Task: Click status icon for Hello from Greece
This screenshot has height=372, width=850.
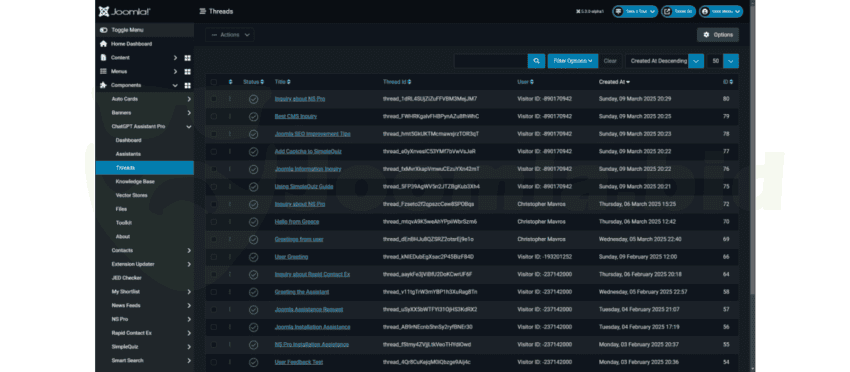Action: tap(253, 222)
